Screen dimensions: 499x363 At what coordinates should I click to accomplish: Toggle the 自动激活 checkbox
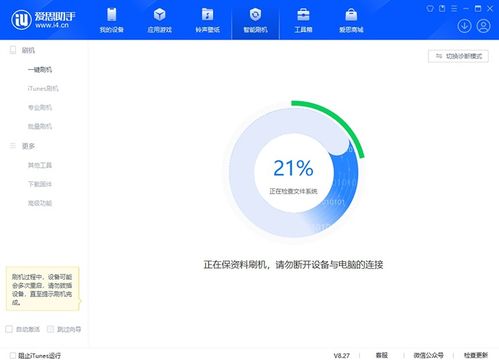9,329
